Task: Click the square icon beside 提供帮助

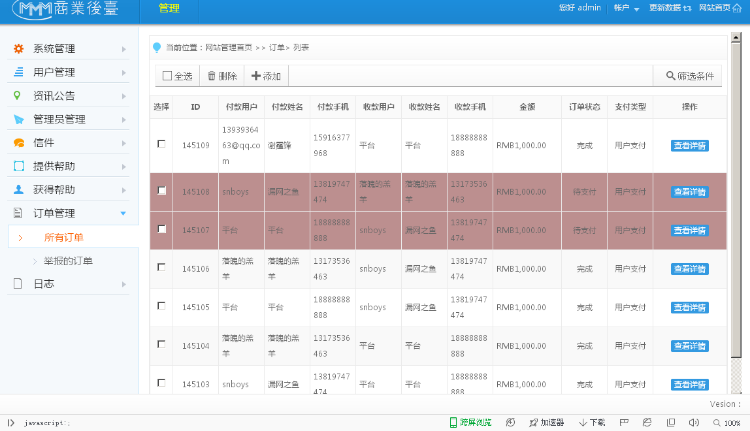Action: tap(19, 166)
